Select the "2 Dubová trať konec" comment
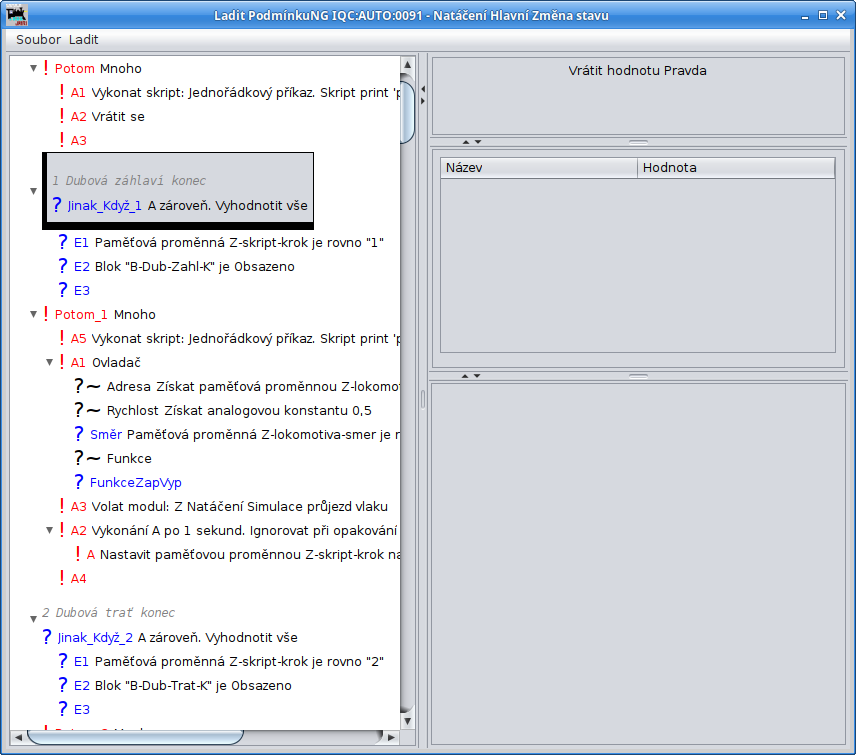 [x=109, y=613]
